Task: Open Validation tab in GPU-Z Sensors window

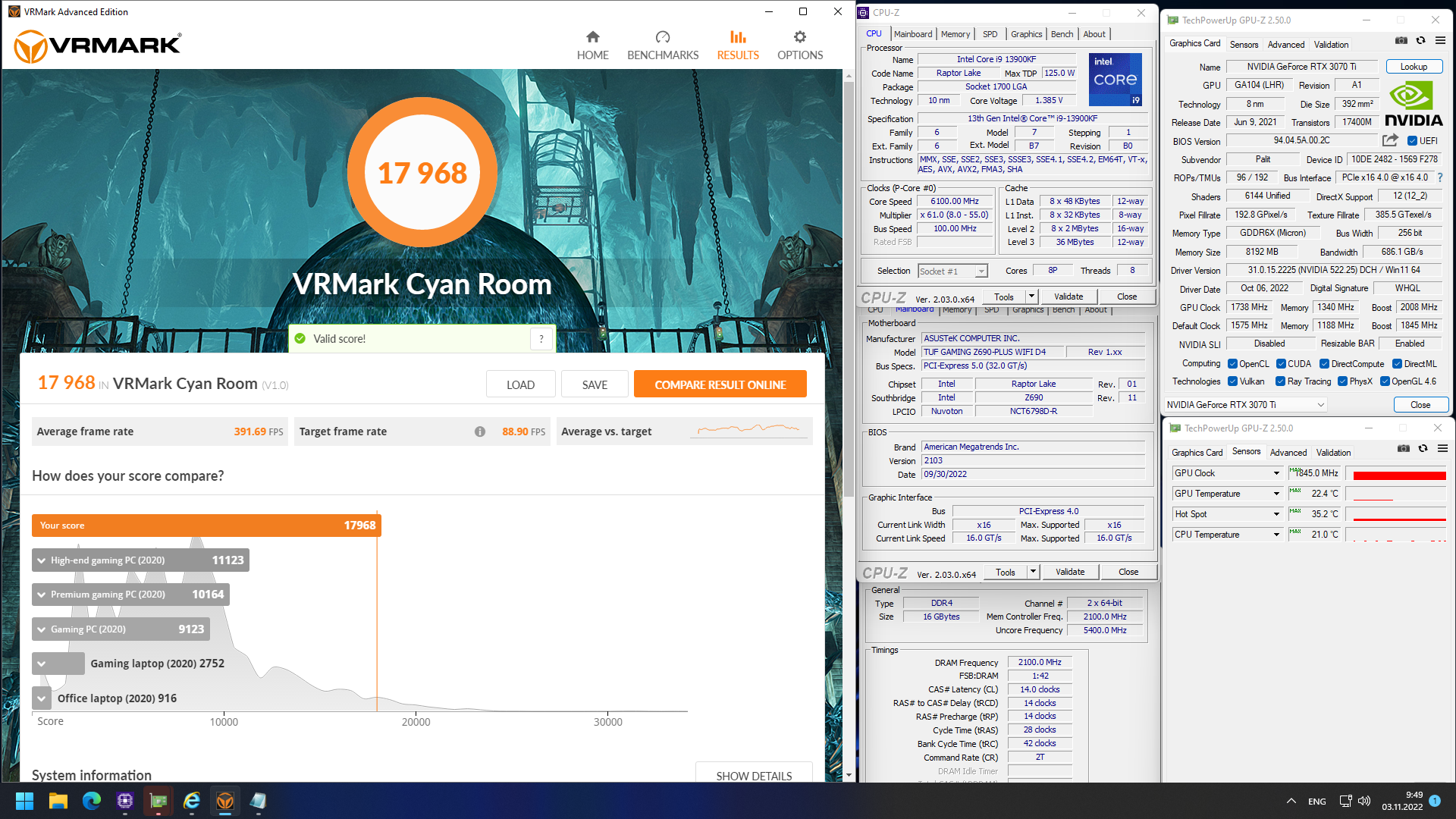Action: tap(1333, 453)
